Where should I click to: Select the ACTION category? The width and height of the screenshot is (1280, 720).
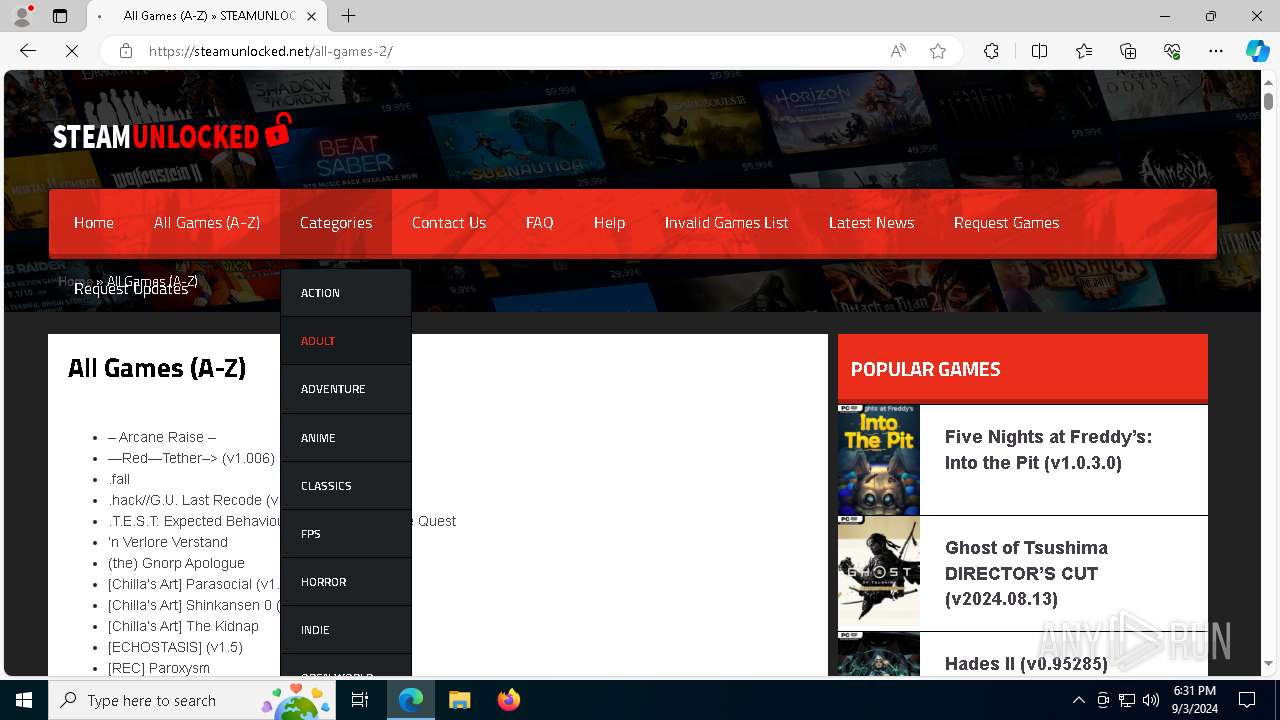[x=346, y=293]
